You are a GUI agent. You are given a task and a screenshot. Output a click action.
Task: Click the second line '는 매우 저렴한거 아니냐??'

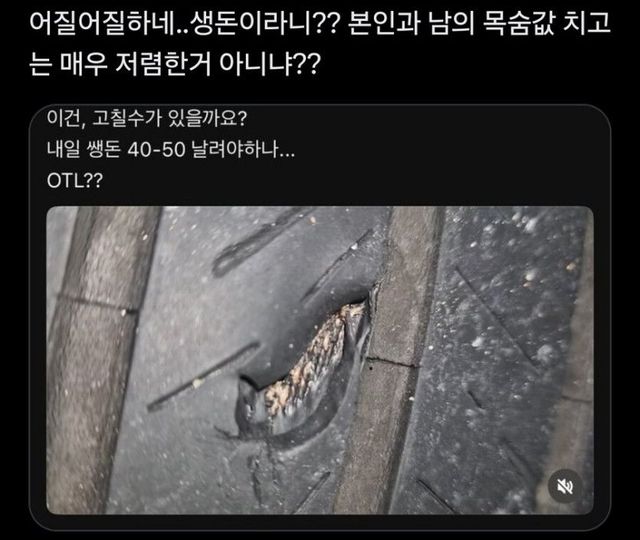coord(175,64)
